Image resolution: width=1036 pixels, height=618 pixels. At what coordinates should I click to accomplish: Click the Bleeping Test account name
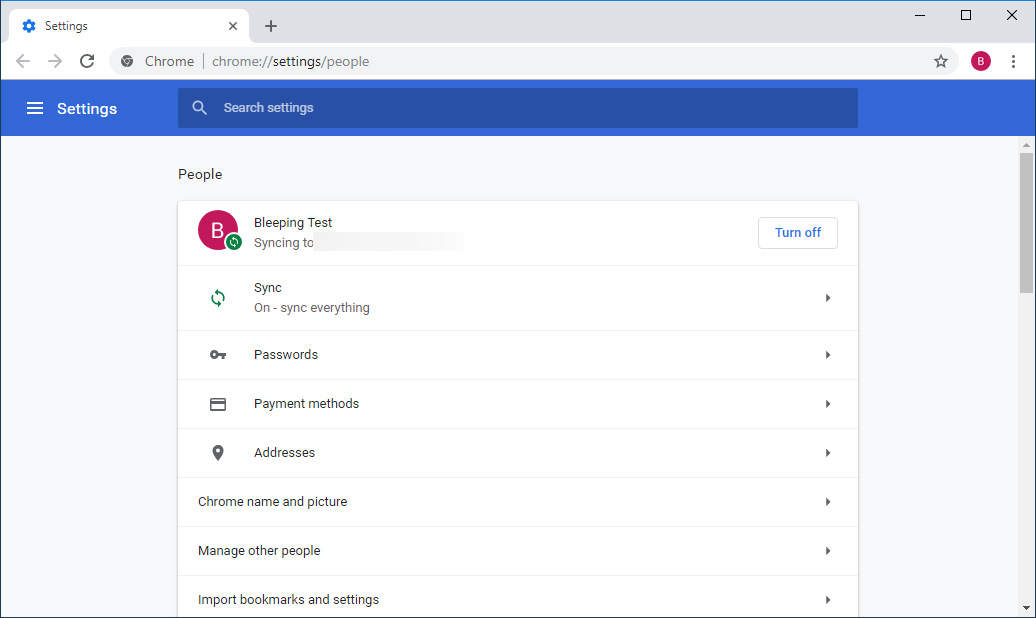293,223
